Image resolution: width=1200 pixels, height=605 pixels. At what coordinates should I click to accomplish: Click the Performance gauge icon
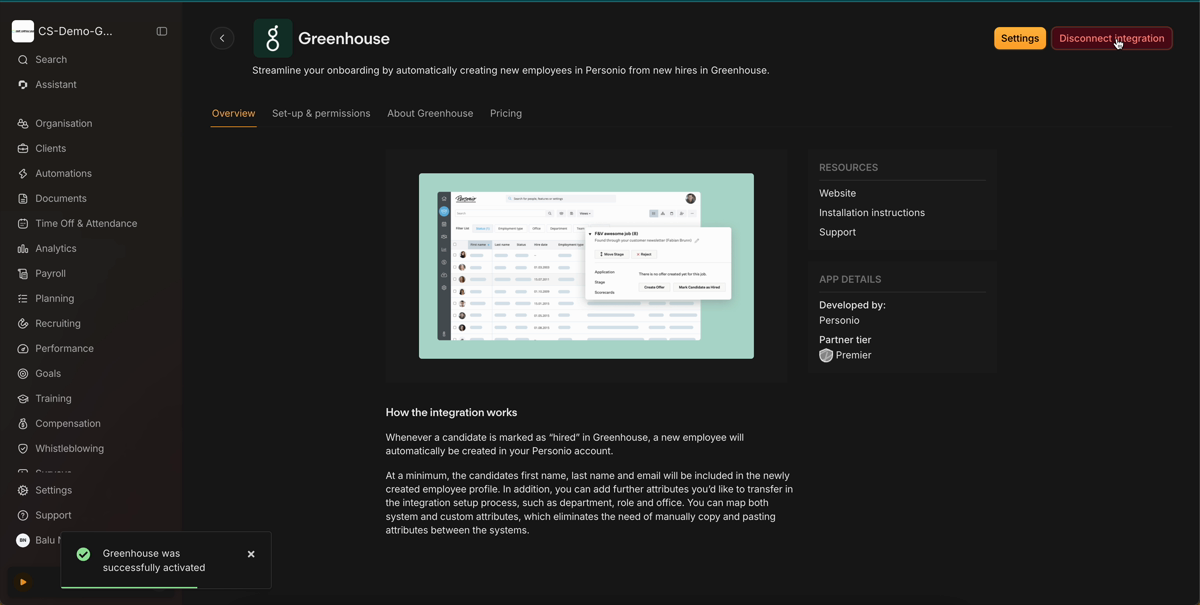[x=23, y=349]
